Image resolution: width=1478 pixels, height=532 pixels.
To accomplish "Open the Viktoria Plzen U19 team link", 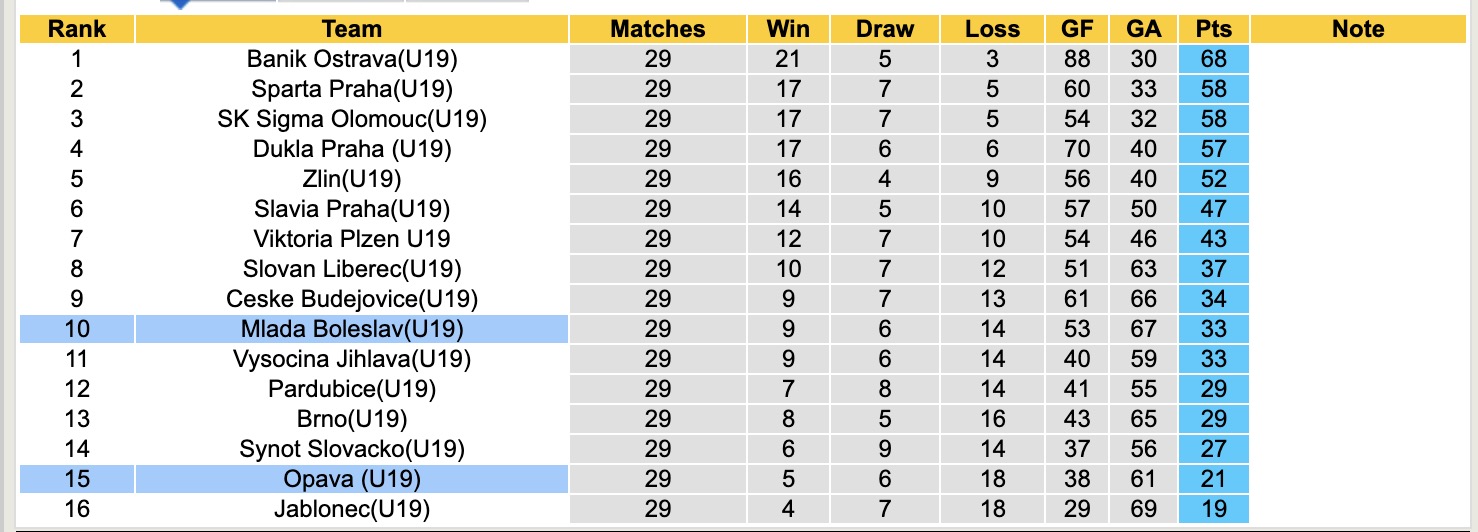I will (352, 239).
